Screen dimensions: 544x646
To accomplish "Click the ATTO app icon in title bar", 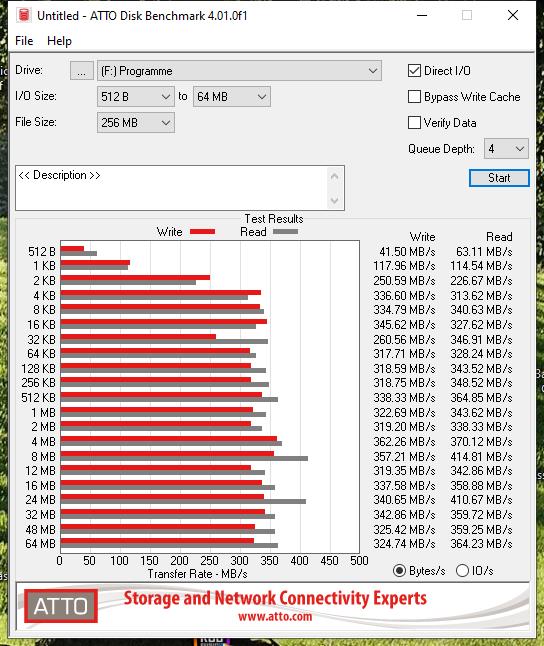I will point(24,15).
